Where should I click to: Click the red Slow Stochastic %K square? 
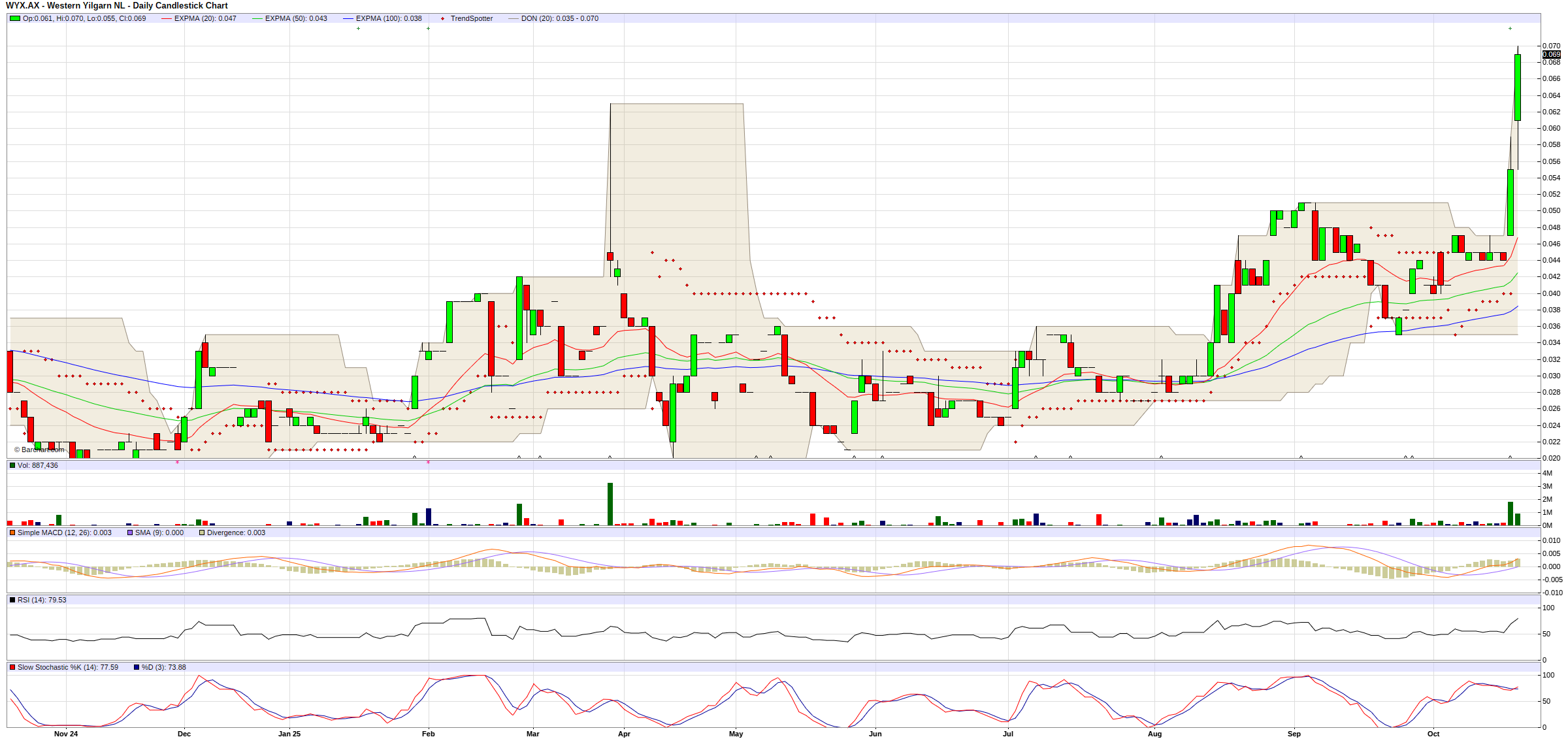[12, 667]
